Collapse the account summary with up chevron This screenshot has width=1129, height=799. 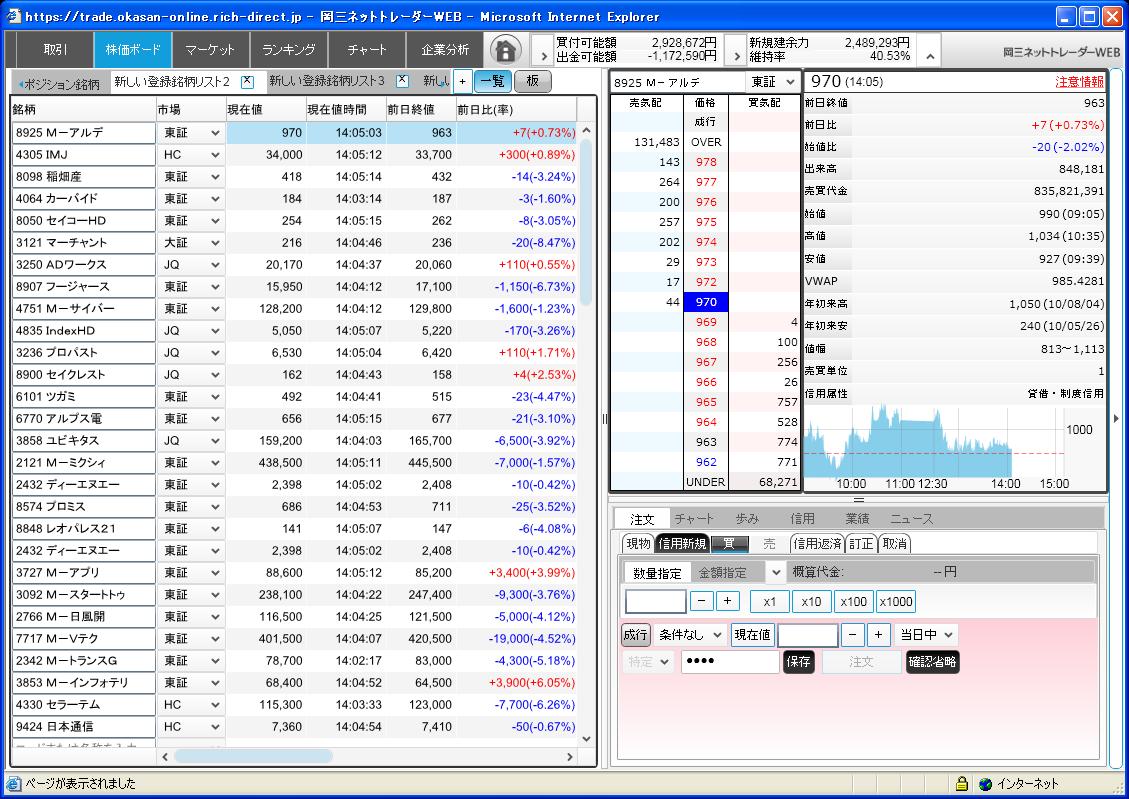pyautogui.click(x=930, y=56)
